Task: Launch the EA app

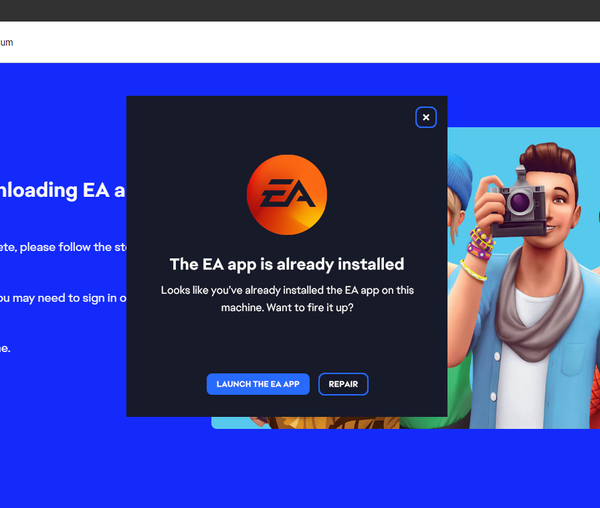Action: [x=258, y=384]
